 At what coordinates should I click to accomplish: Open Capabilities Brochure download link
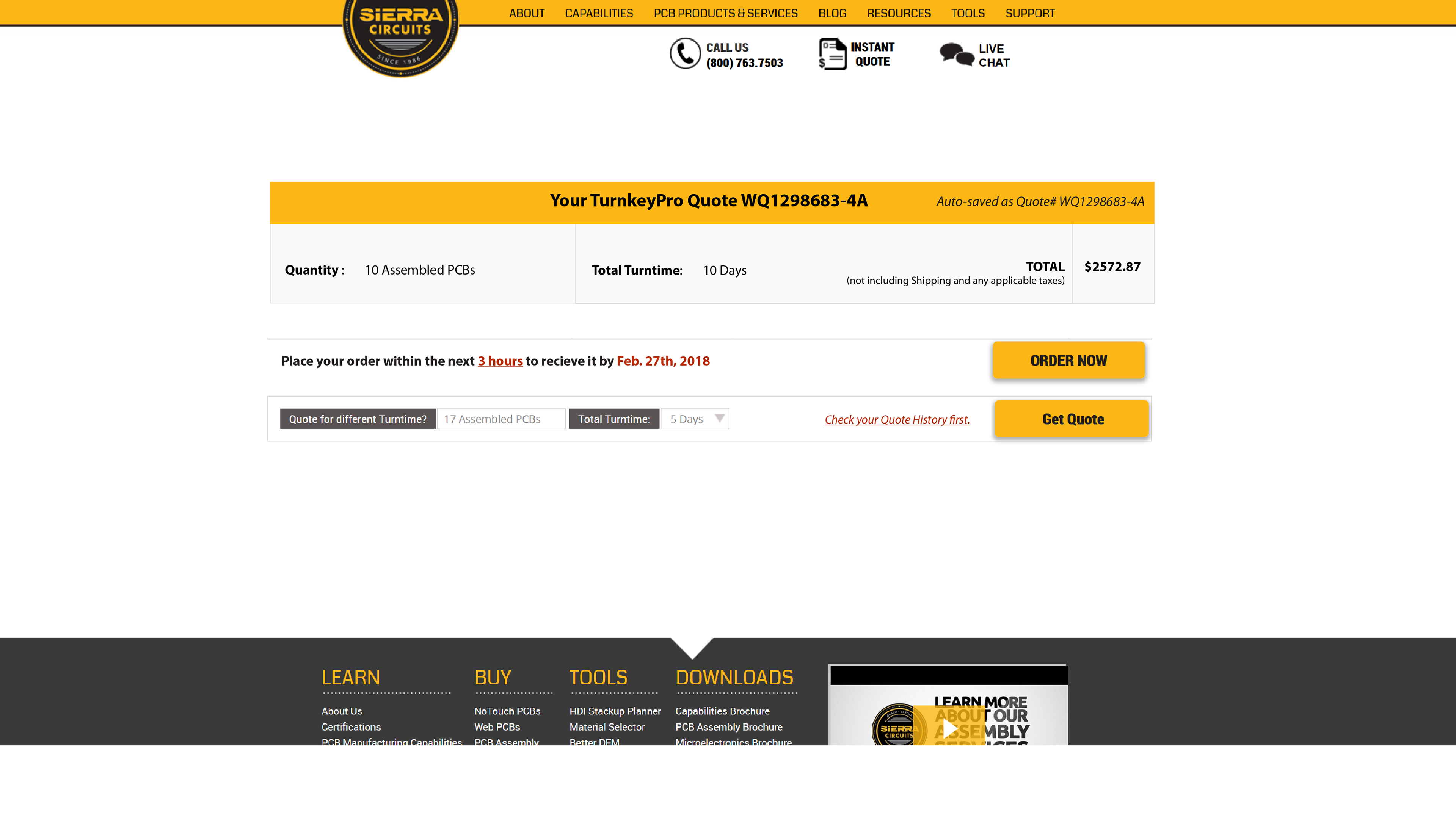coord(722,711)
